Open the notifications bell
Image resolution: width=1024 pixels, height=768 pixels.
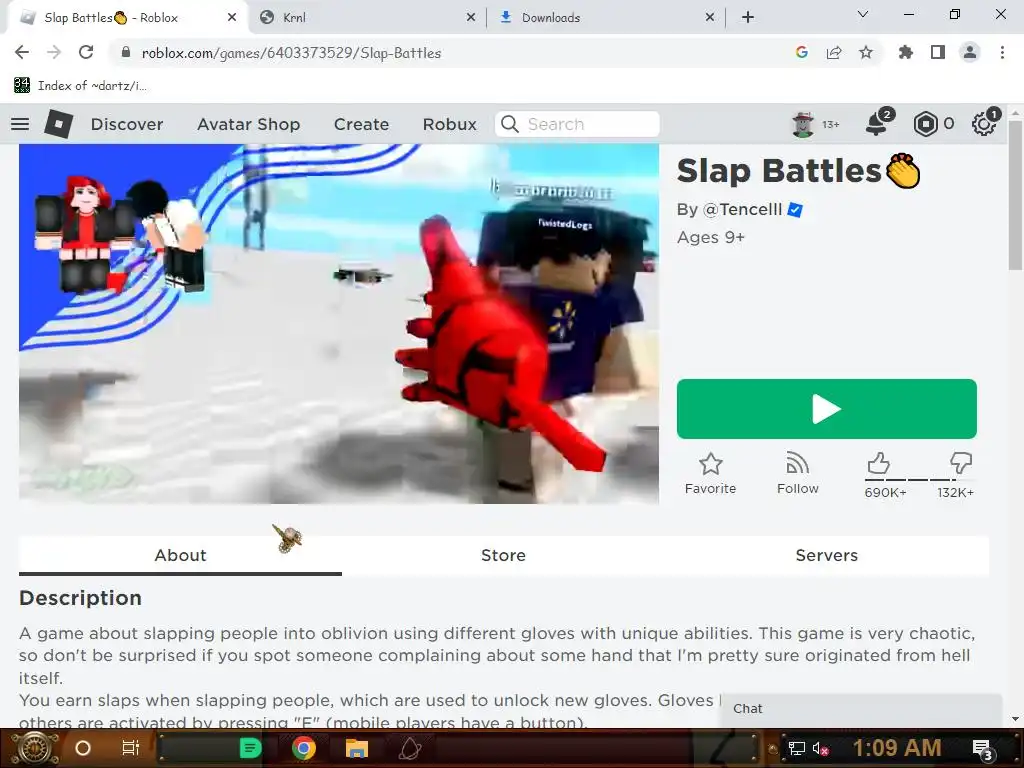point(876,124)
